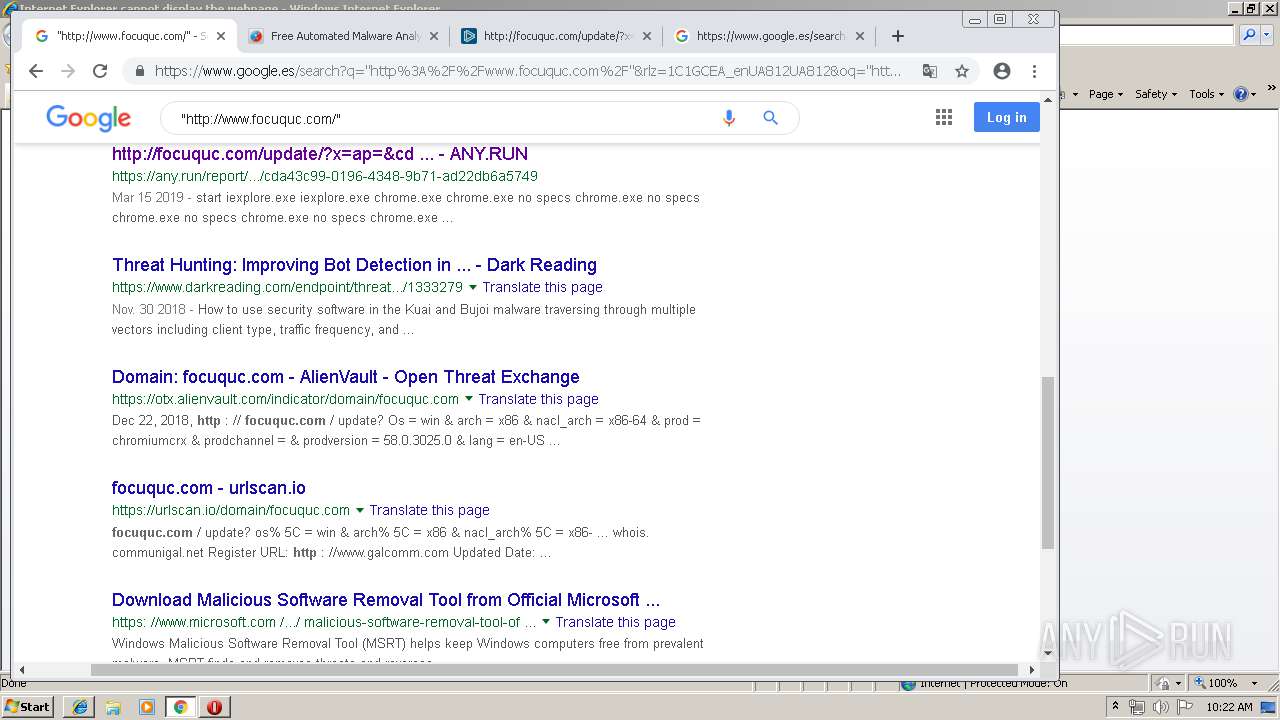Go back with Chrome back arrow

tap(36, 71)
